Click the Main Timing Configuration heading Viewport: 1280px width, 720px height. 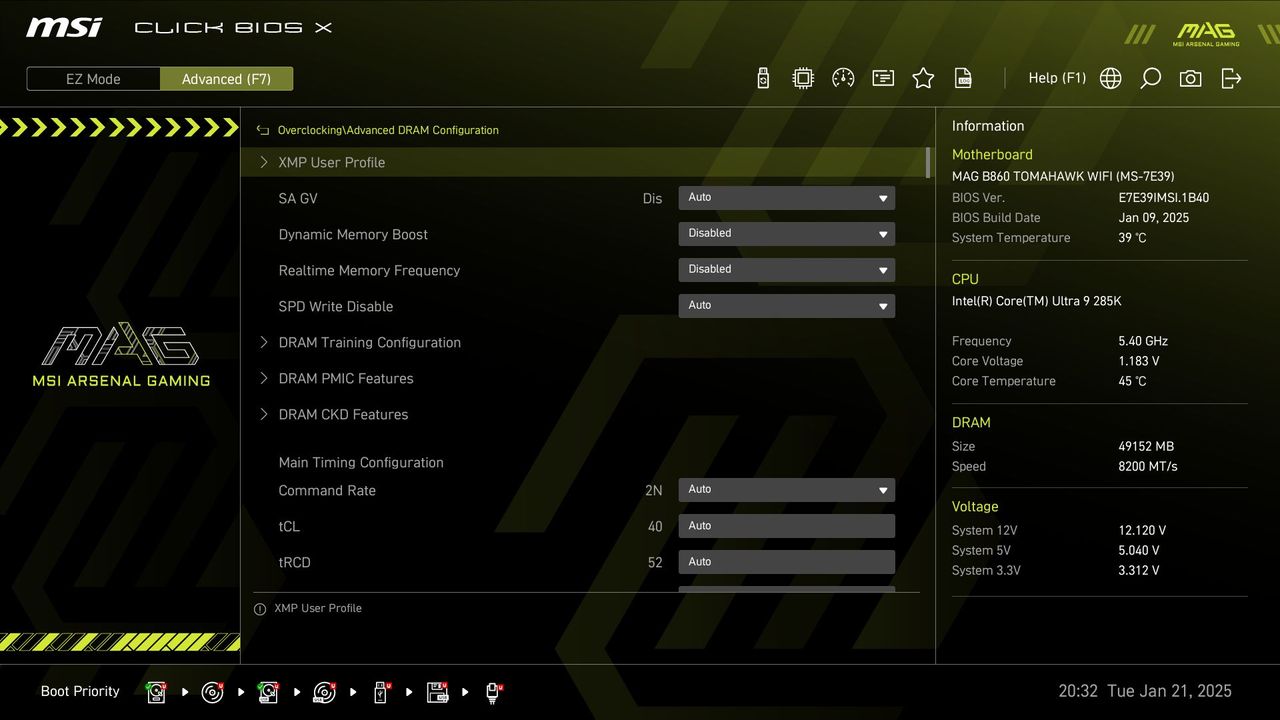[x=361, y=462]
